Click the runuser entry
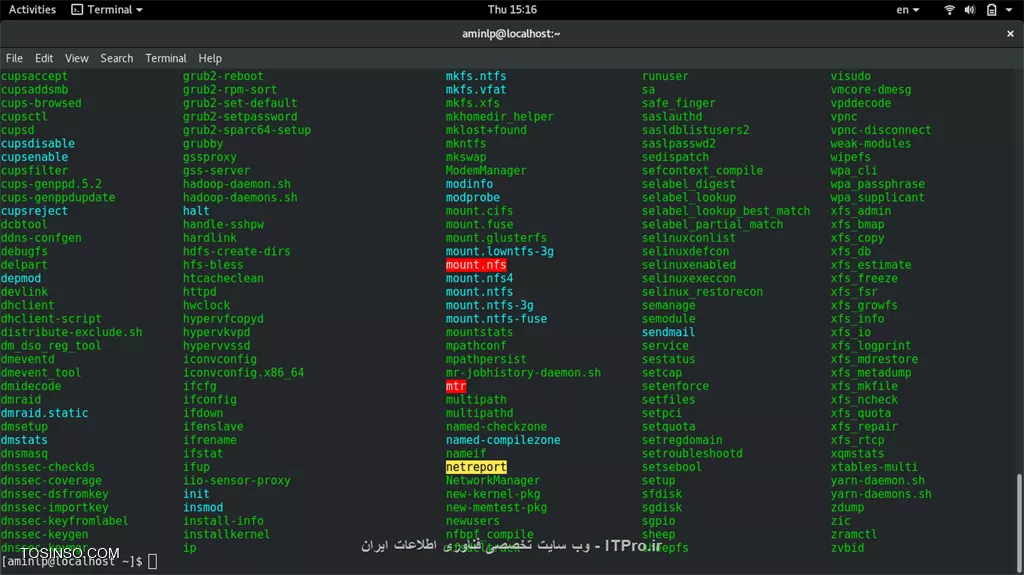The height and width of the screenshot is (575, 1024). [665, 76]
